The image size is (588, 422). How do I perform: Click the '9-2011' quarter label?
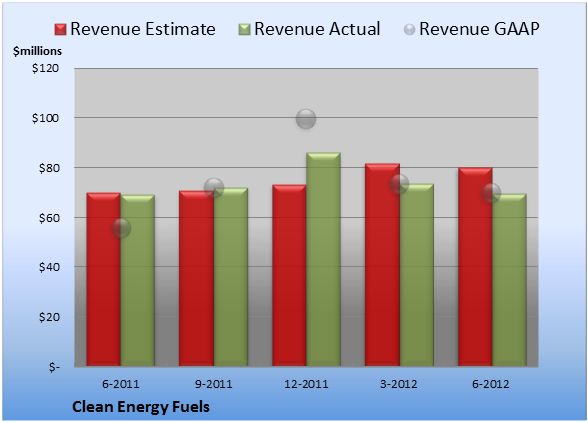pyautogui.click(x=214, y=384)
